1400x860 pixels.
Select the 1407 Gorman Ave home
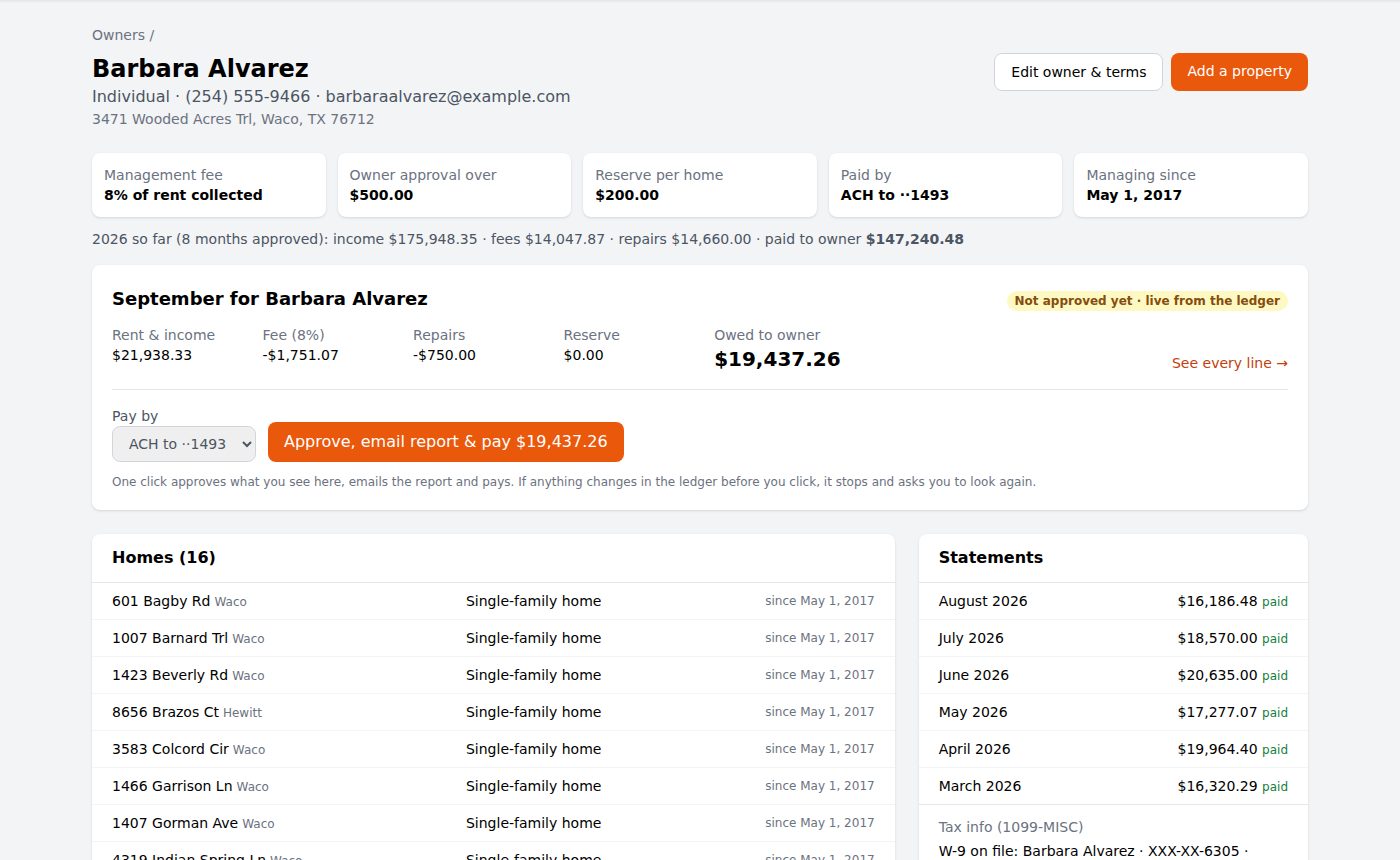click(493, 823)
